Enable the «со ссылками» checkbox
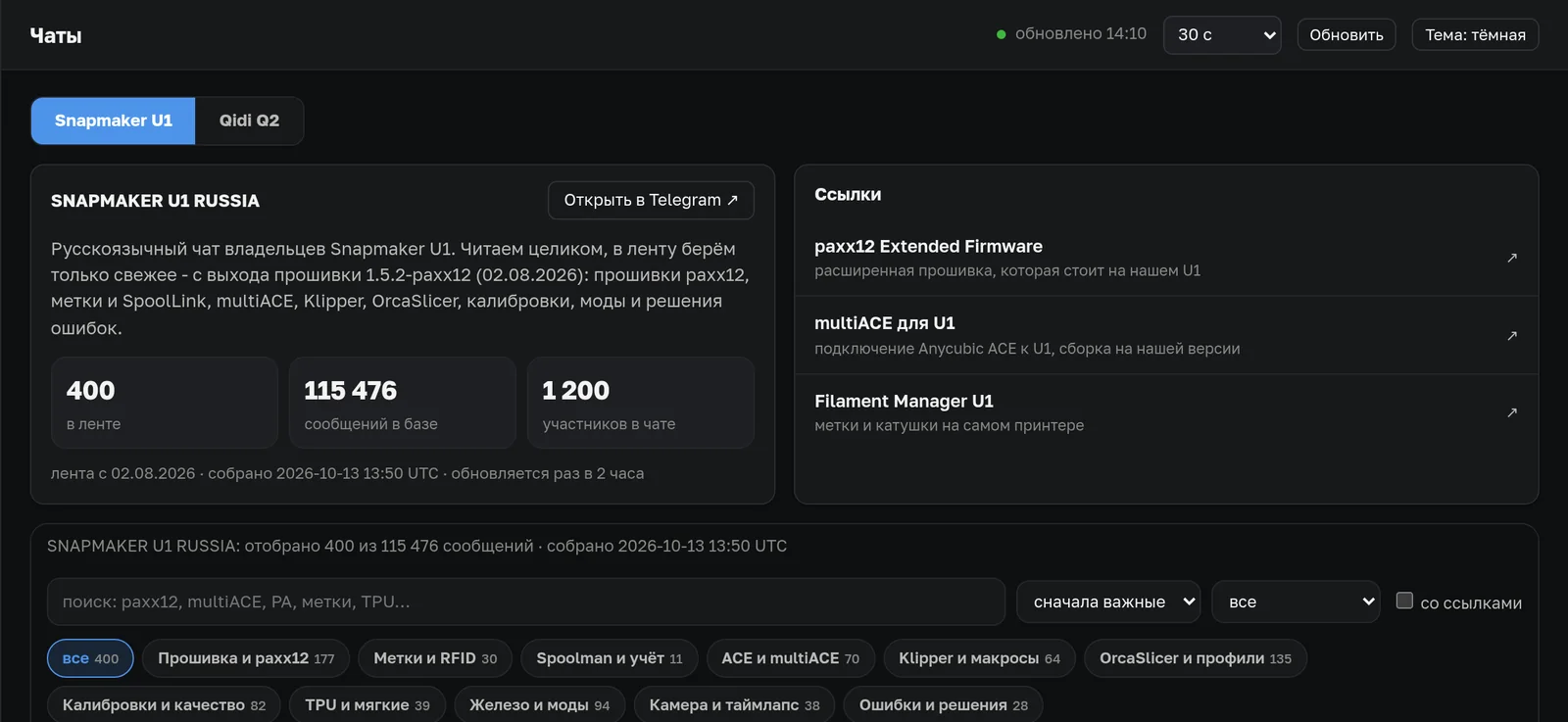 1404,601
